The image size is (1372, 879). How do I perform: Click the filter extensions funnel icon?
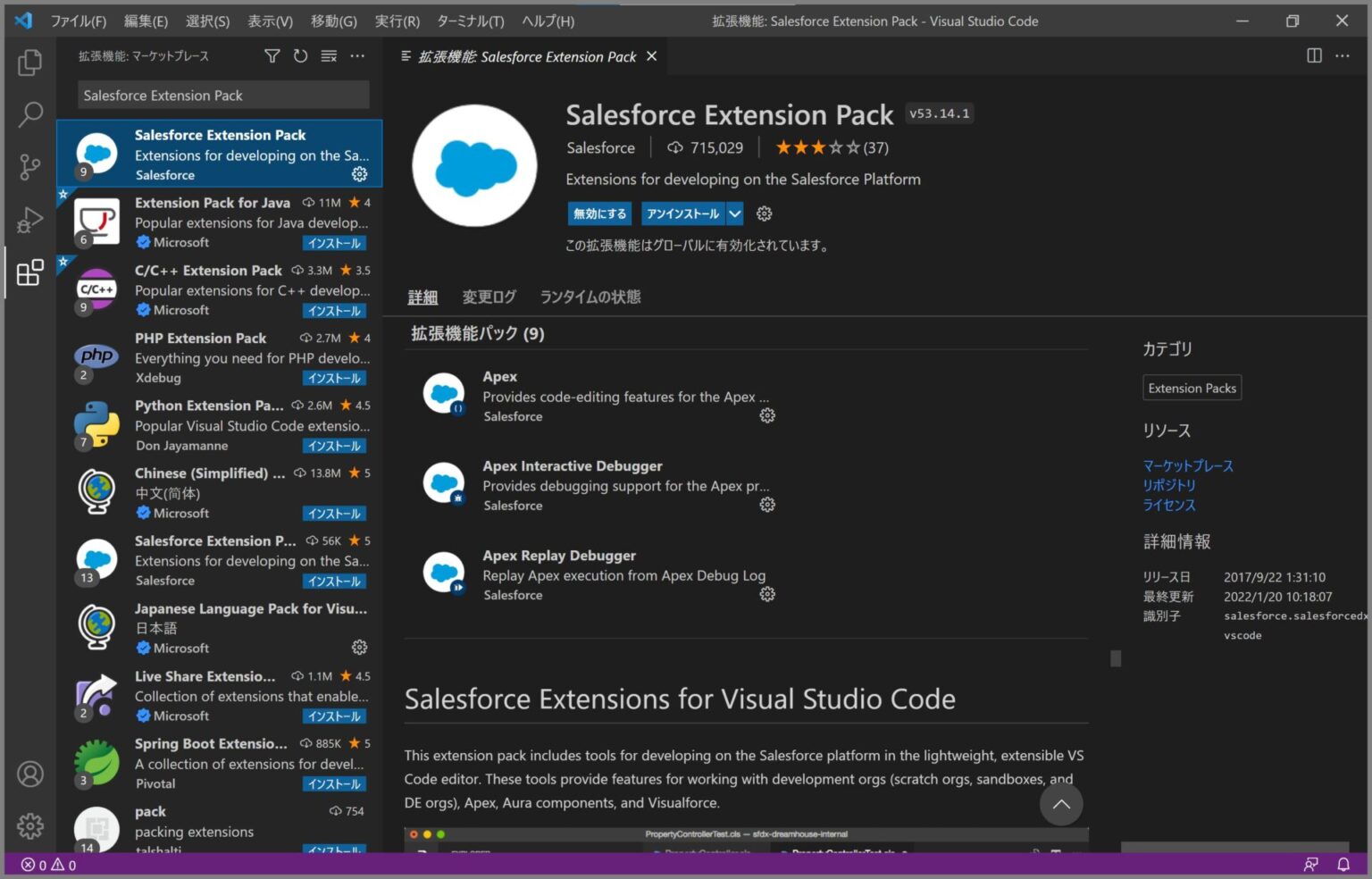[272, 55]
